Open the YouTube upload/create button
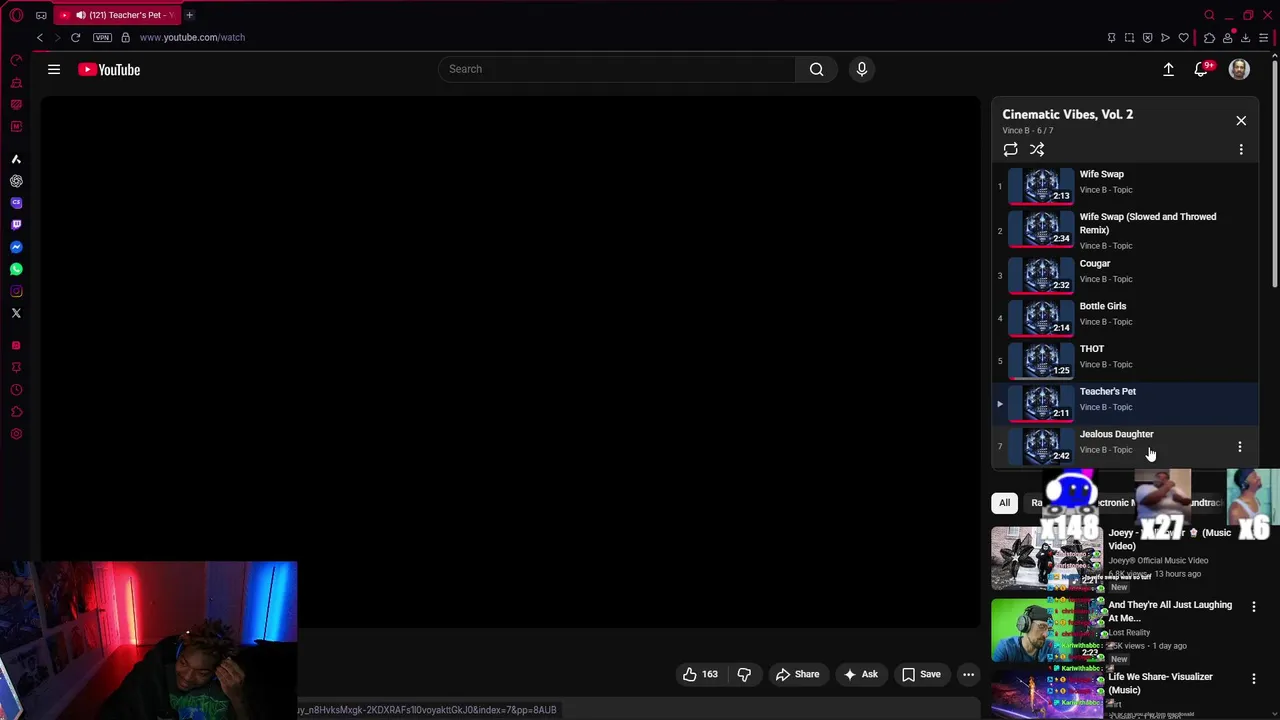1280x720 pixels. [x=1168, y=69]
